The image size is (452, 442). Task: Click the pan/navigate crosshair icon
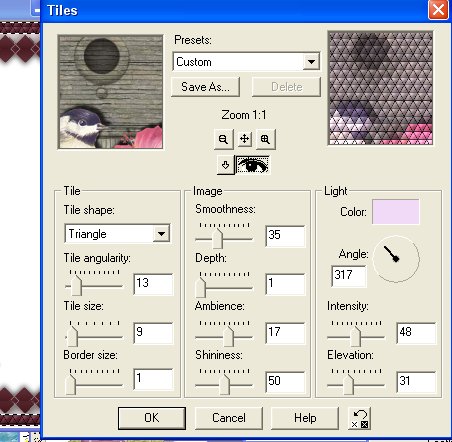point(245,139)
